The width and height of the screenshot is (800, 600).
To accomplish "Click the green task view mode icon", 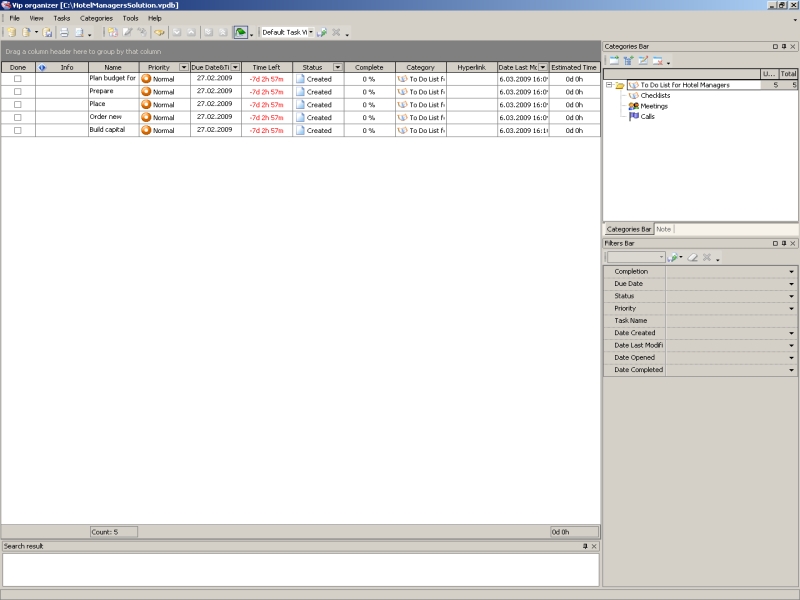I will click(x=240, y=32).
